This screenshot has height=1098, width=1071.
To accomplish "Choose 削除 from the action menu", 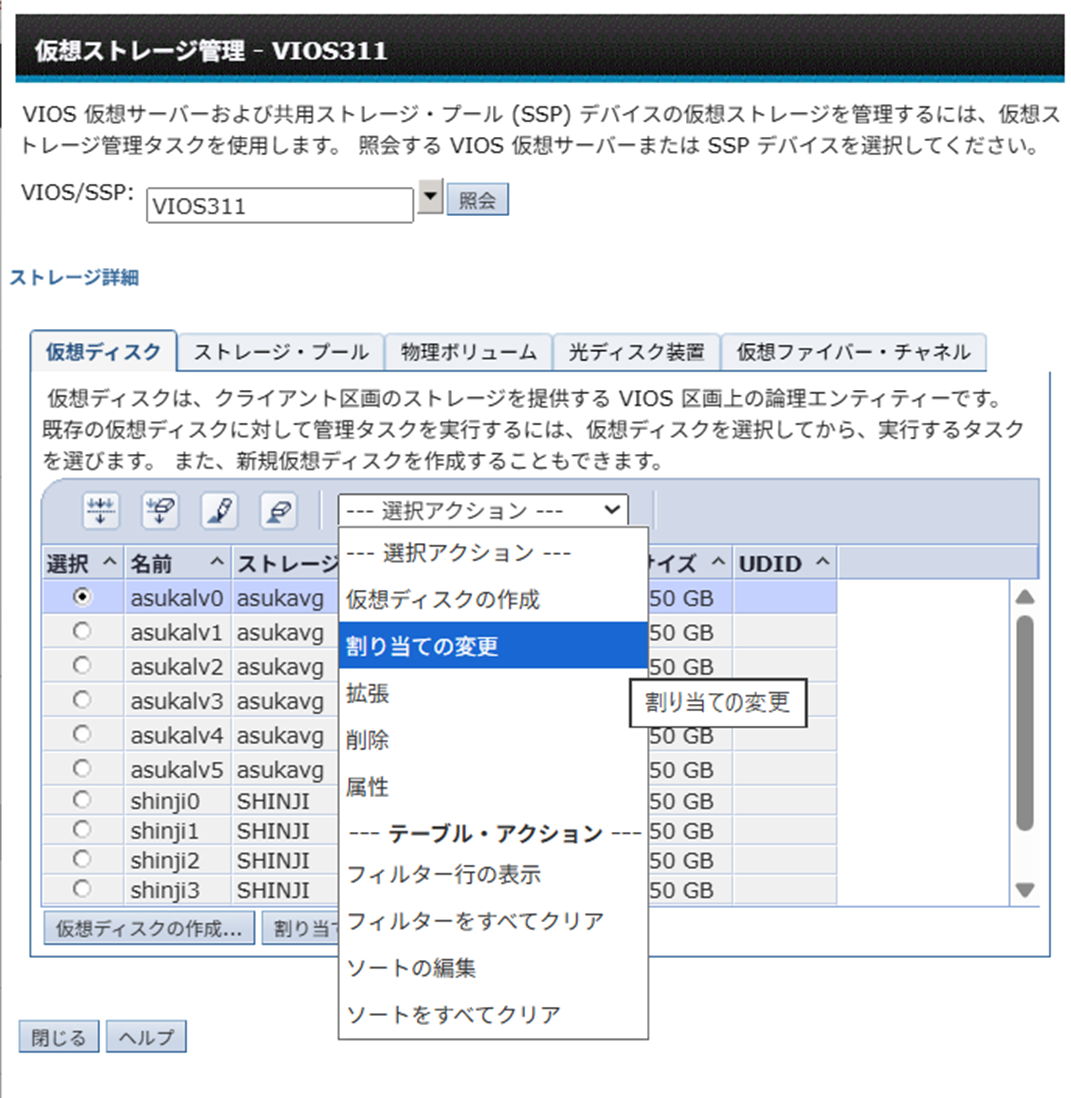I will tap(492, 739).
